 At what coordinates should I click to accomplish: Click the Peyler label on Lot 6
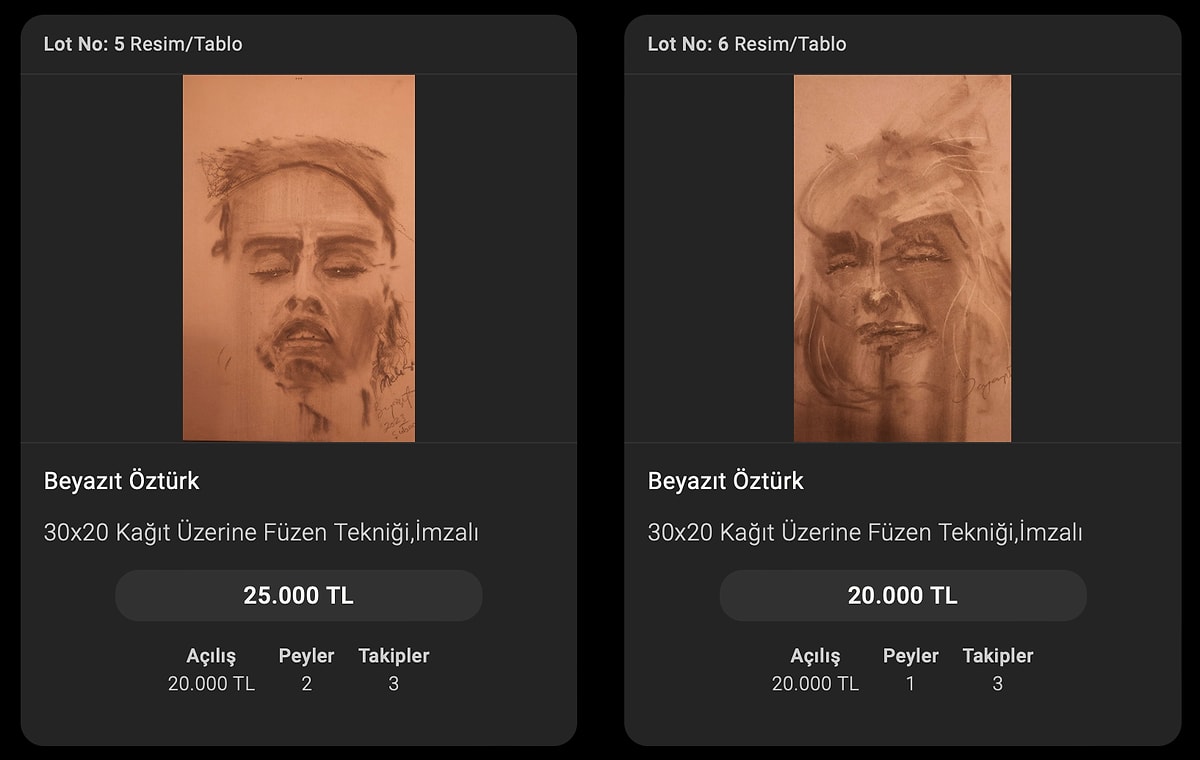(910, 656)
